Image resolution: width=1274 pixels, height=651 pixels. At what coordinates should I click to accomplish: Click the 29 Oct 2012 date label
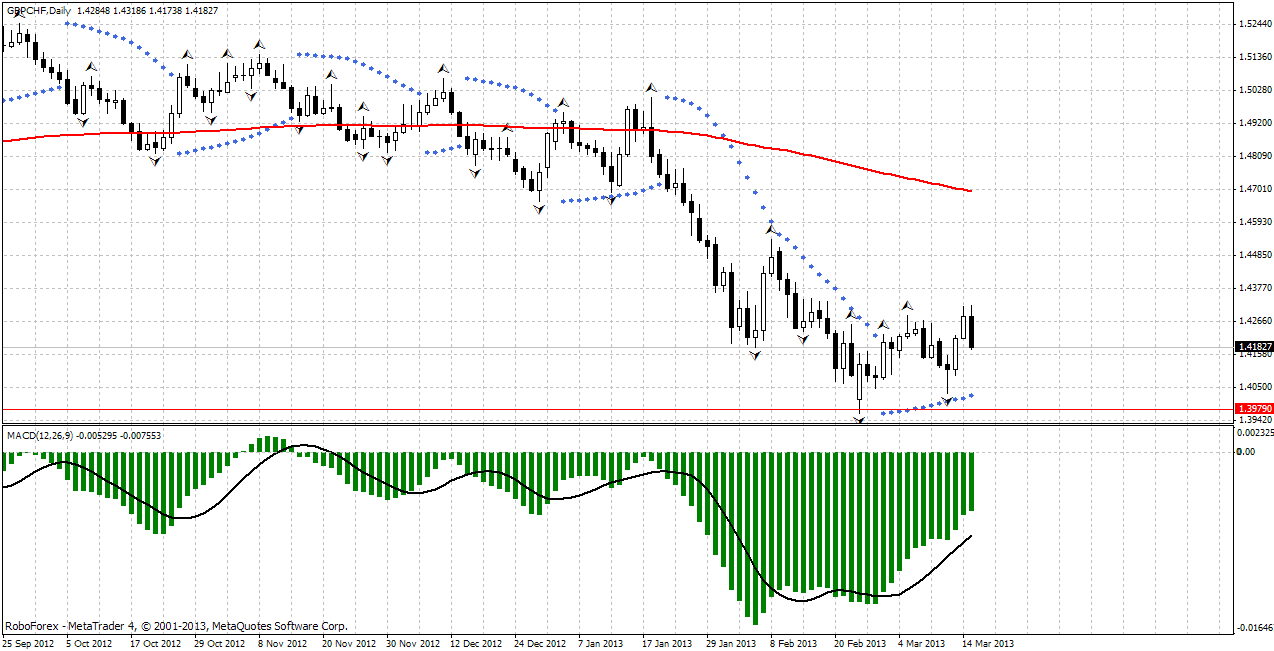point(220,644)
